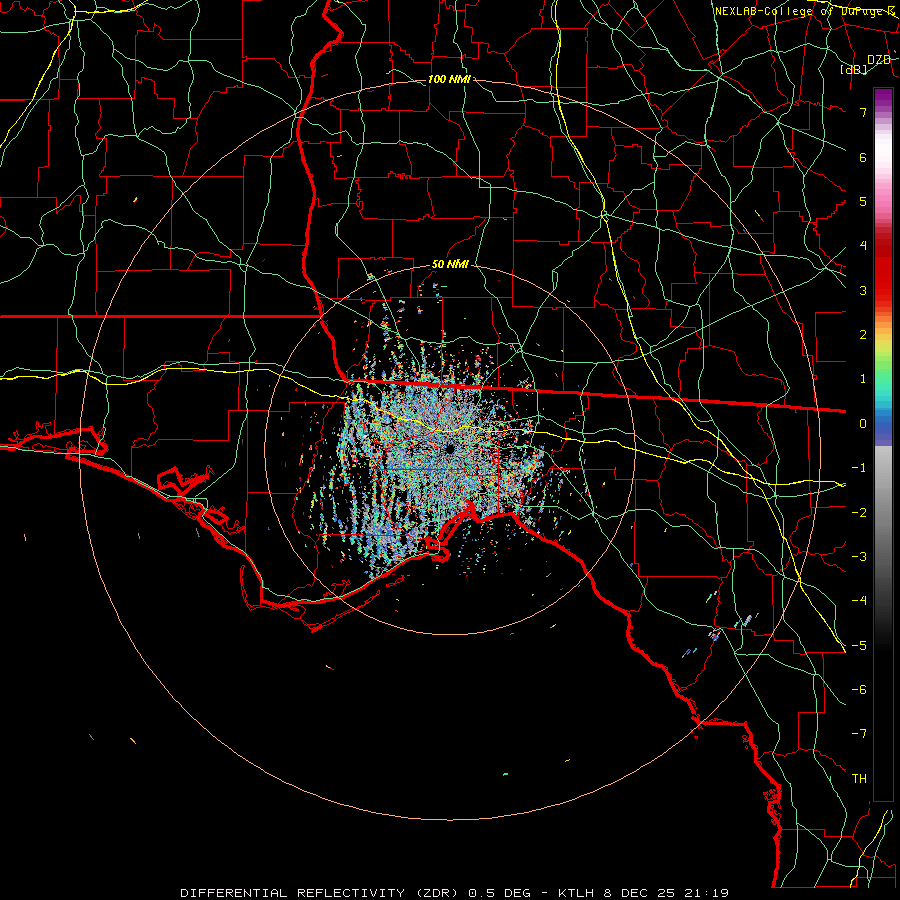
Task: Click the -6 dB value on color scale
Action: pyautogui.click(x=859, y=690)
